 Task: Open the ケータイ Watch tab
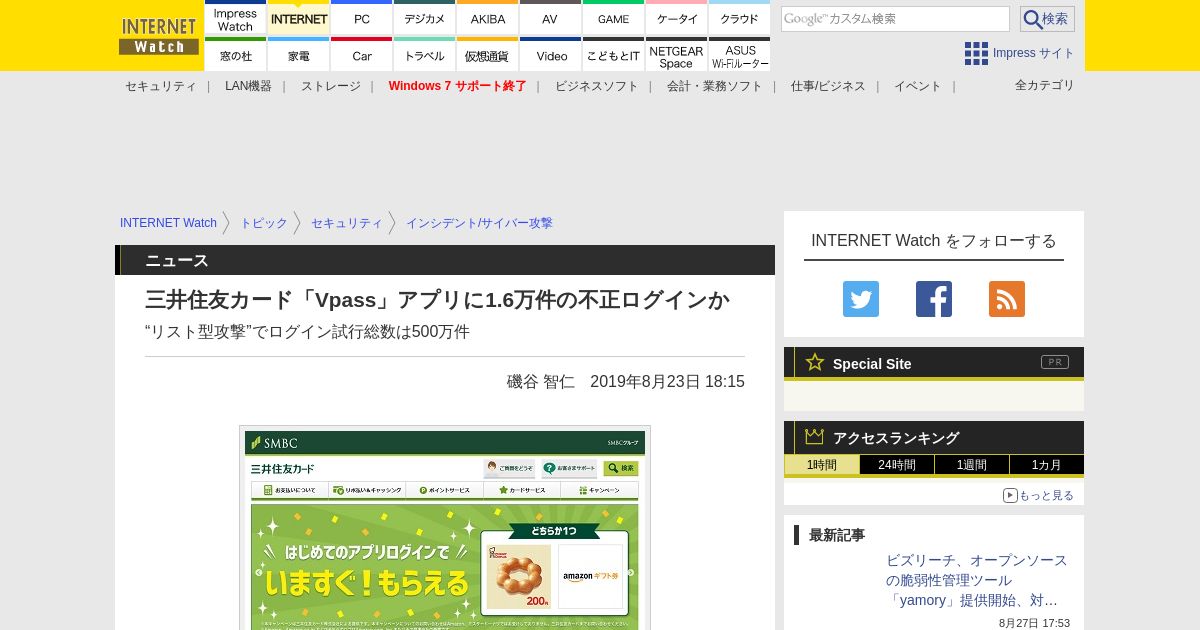click(677, 18)
